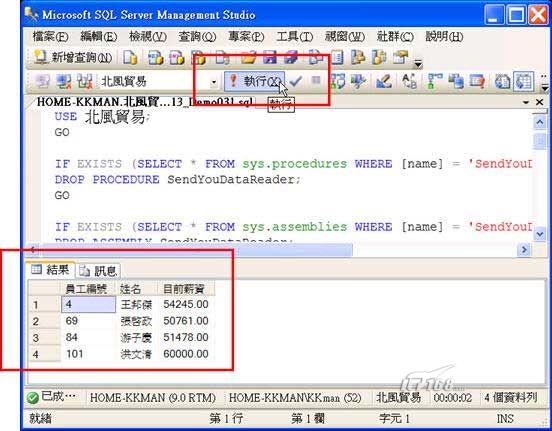The image size is (552, 431).
Task: Switch to the 訊息 messages tab
Action: 98,270
